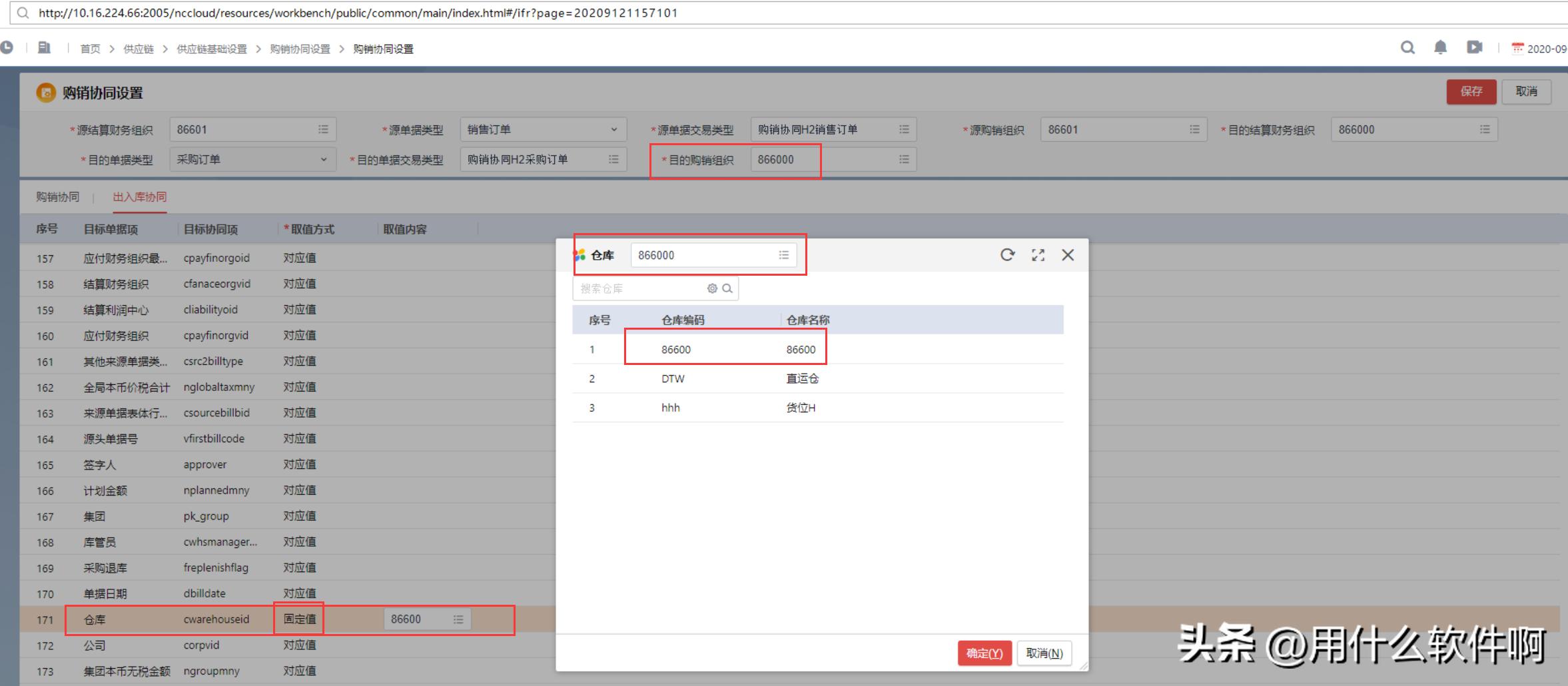Open the 目的购销组织 reference selector
Screen dimensions: 1568x686
point(903,159)
